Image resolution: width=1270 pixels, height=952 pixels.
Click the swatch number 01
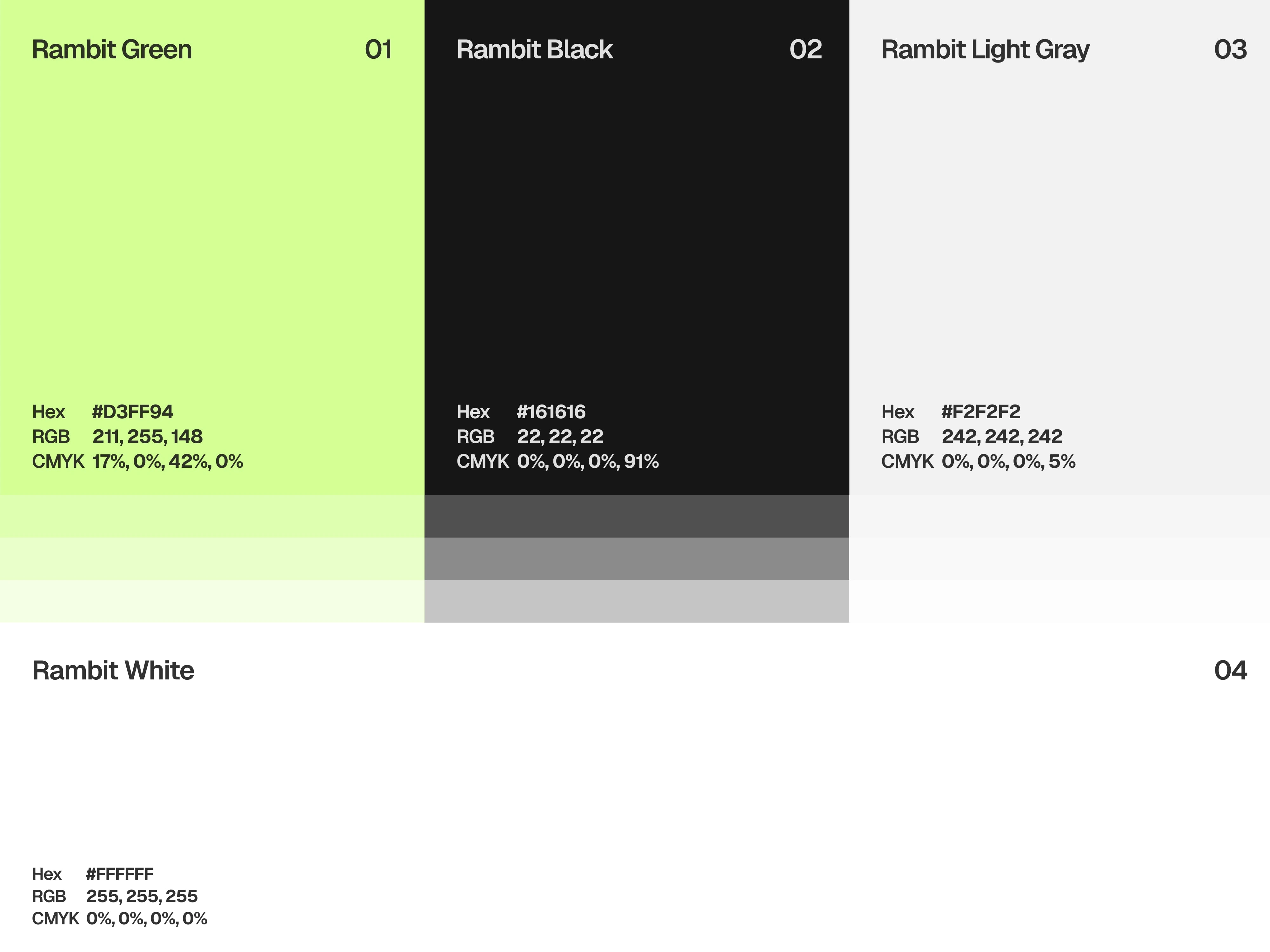pyautogui.click(x=378, y=50)
